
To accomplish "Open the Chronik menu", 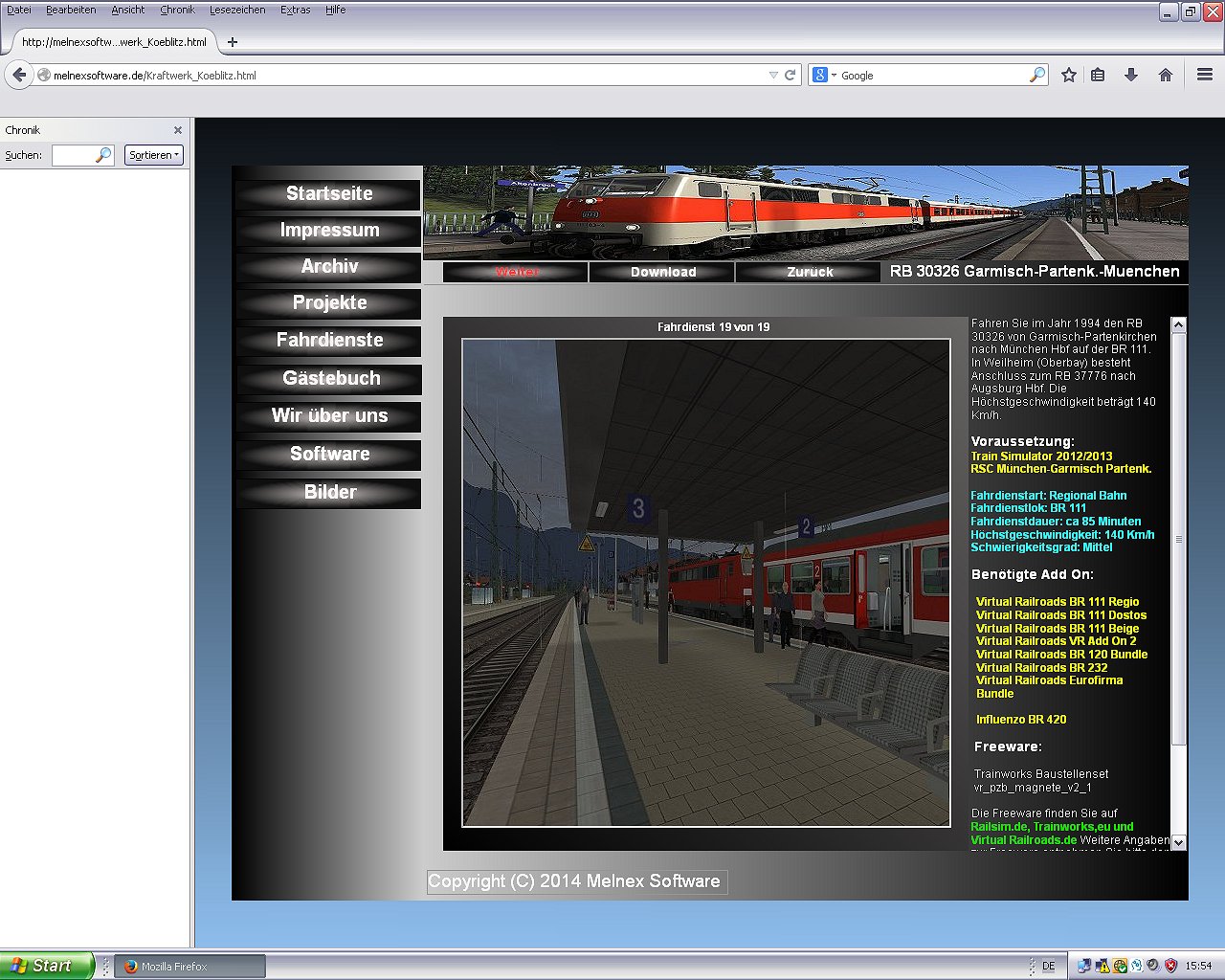I will coord(177,10).
